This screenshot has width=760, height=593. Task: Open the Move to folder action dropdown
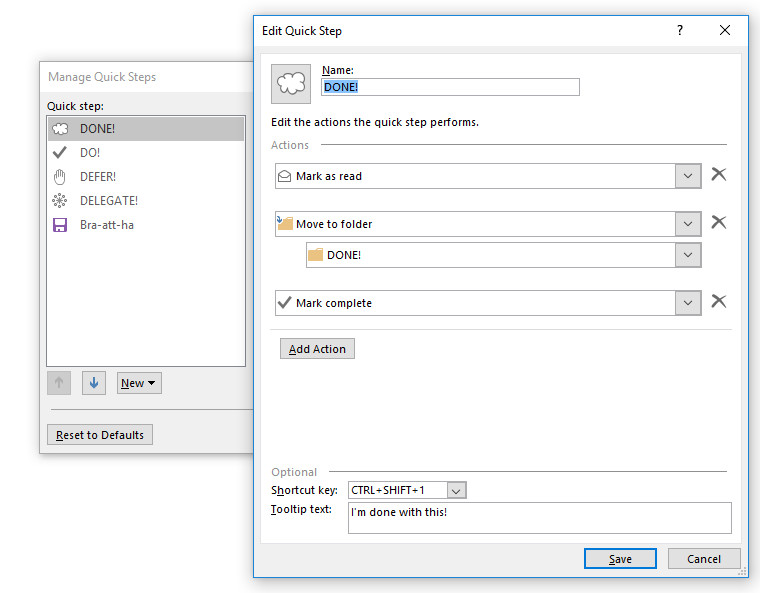point(688,224)
